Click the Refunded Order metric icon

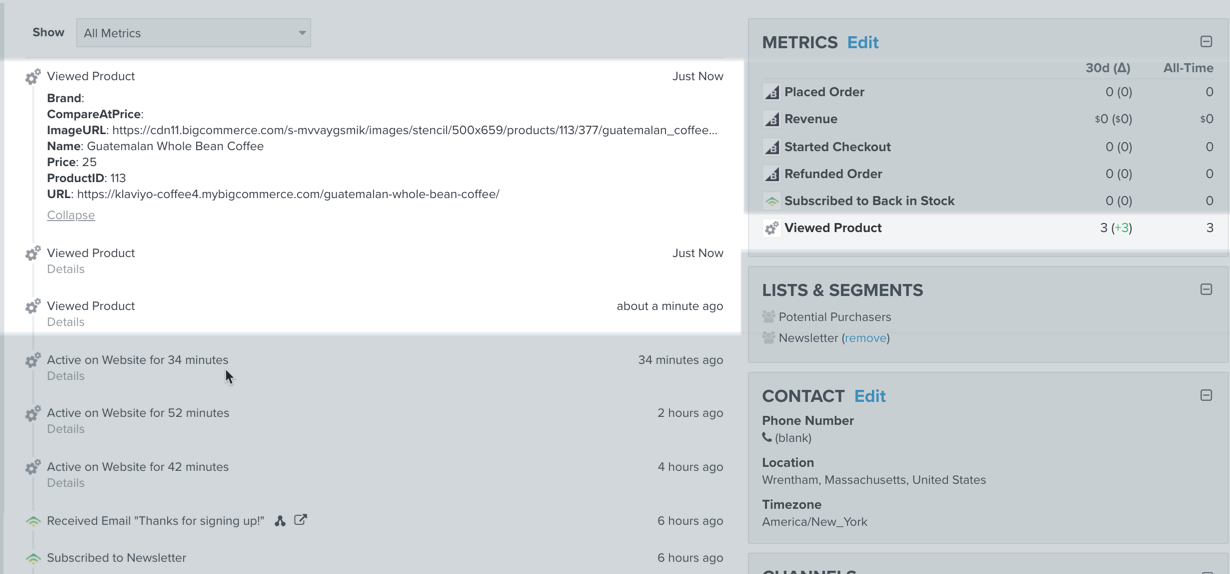tap(771, 174)
